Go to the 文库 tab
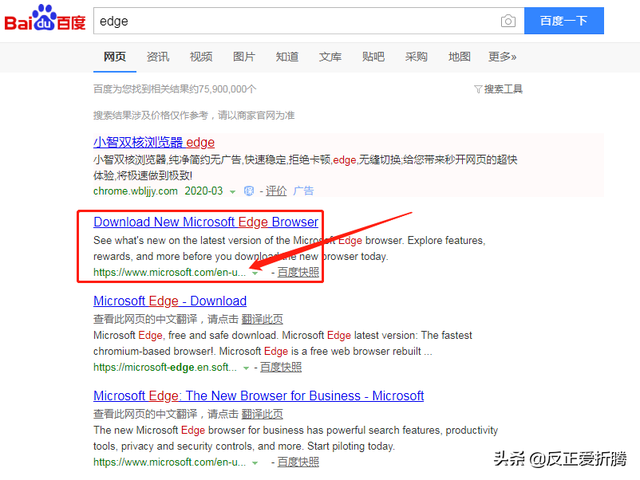This screenshot has height=480, width=640. [330, 57]
